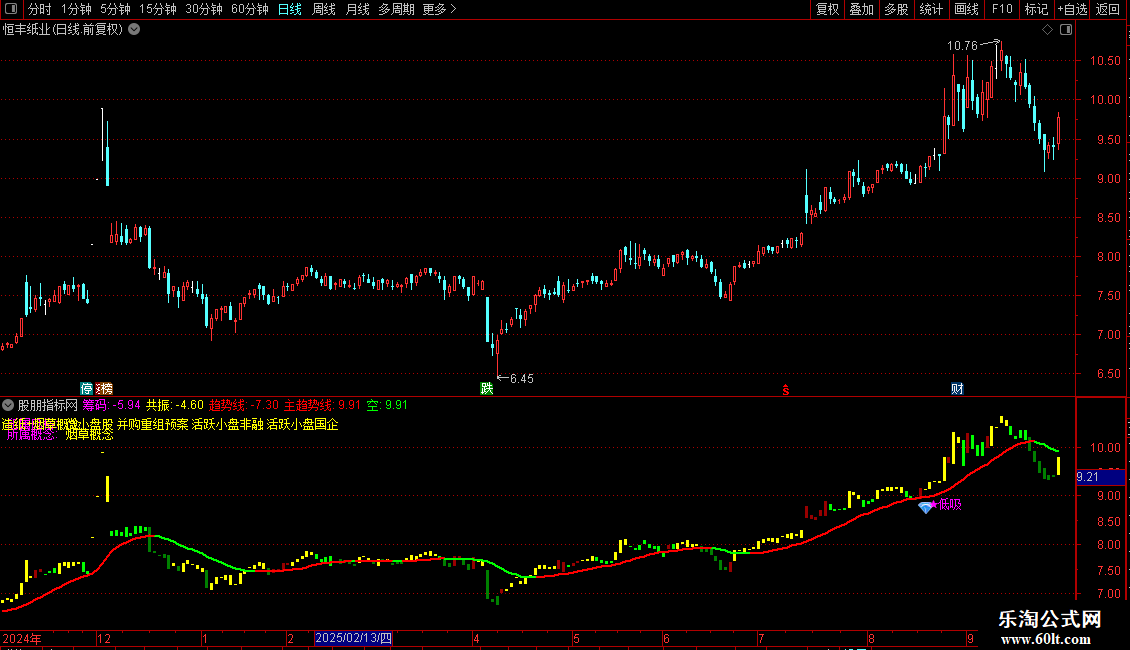This screenshot has width=1130, height=650.
Task: Click the 9.21 current value tag
Action: tap(1100, 477)
